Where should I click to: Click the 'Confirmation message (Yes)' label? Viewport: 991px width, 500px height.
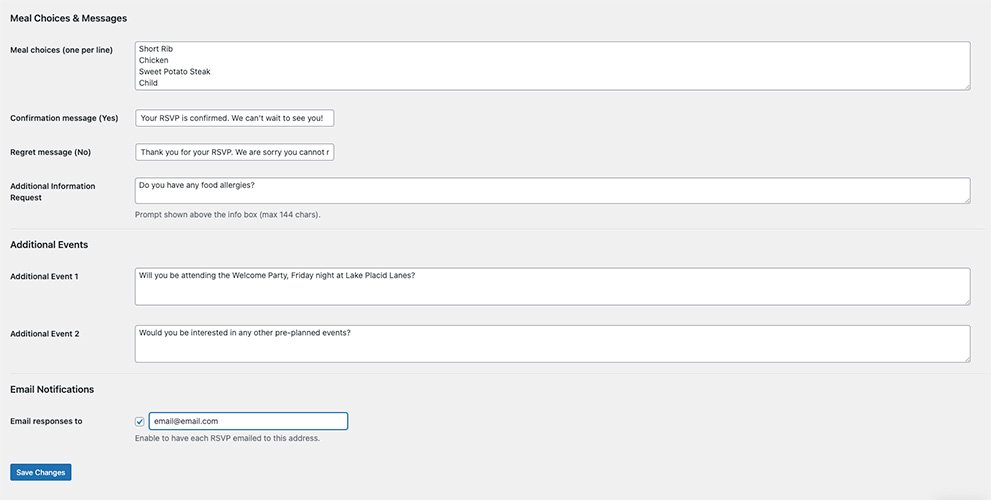64,118
